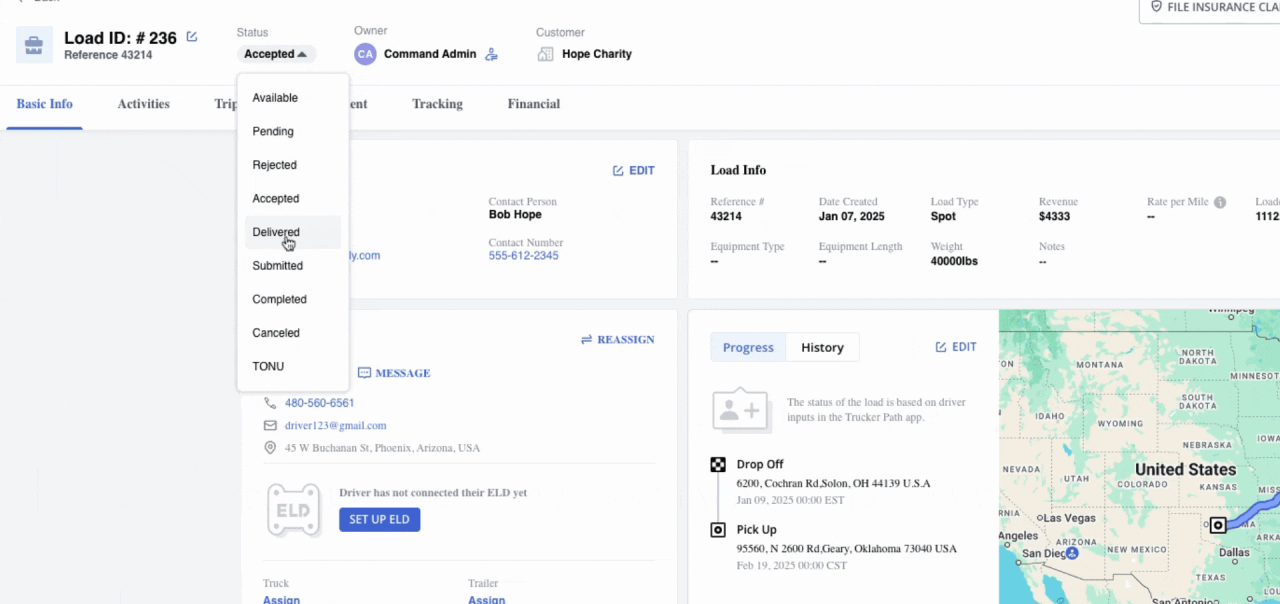Screen dimensions: 1280x604
Task: Choose the TONU status option
Action: click(268, 366)
